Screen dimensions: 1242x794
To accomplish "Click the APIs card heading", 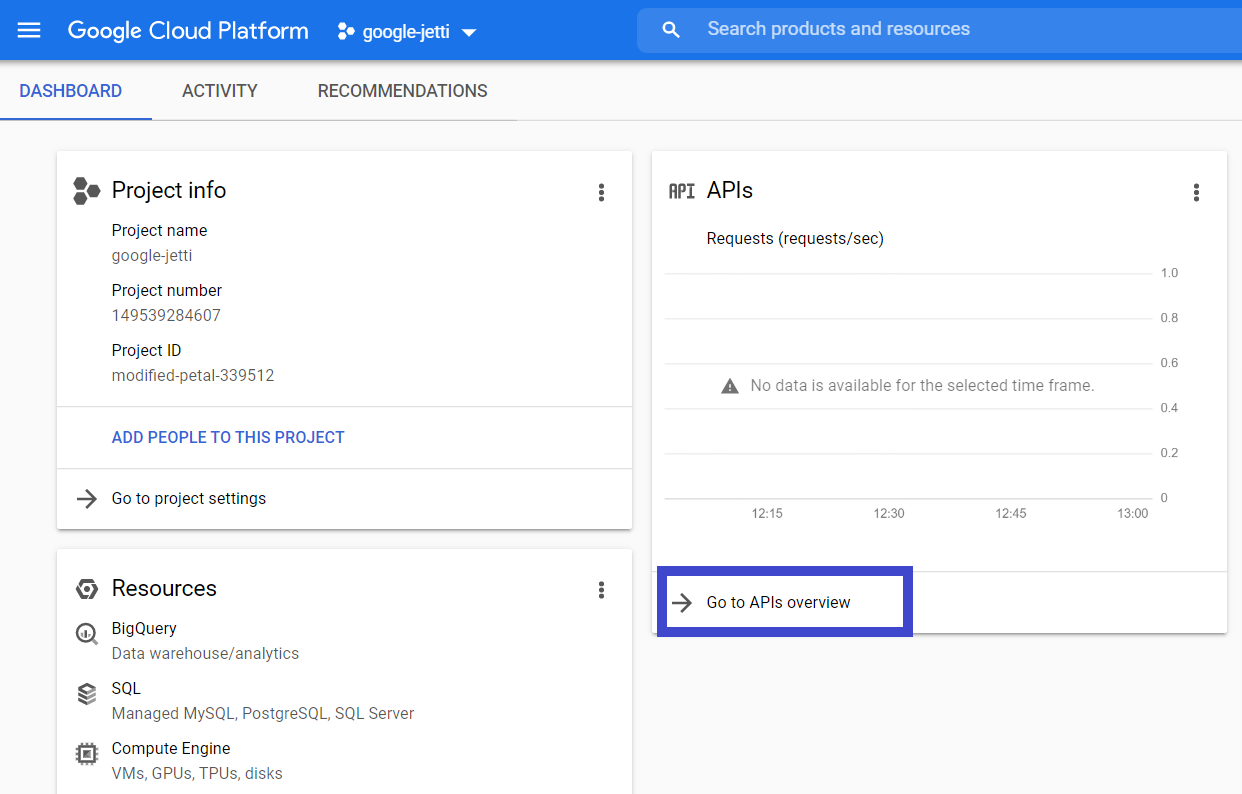I will click(x=730, y=190).
